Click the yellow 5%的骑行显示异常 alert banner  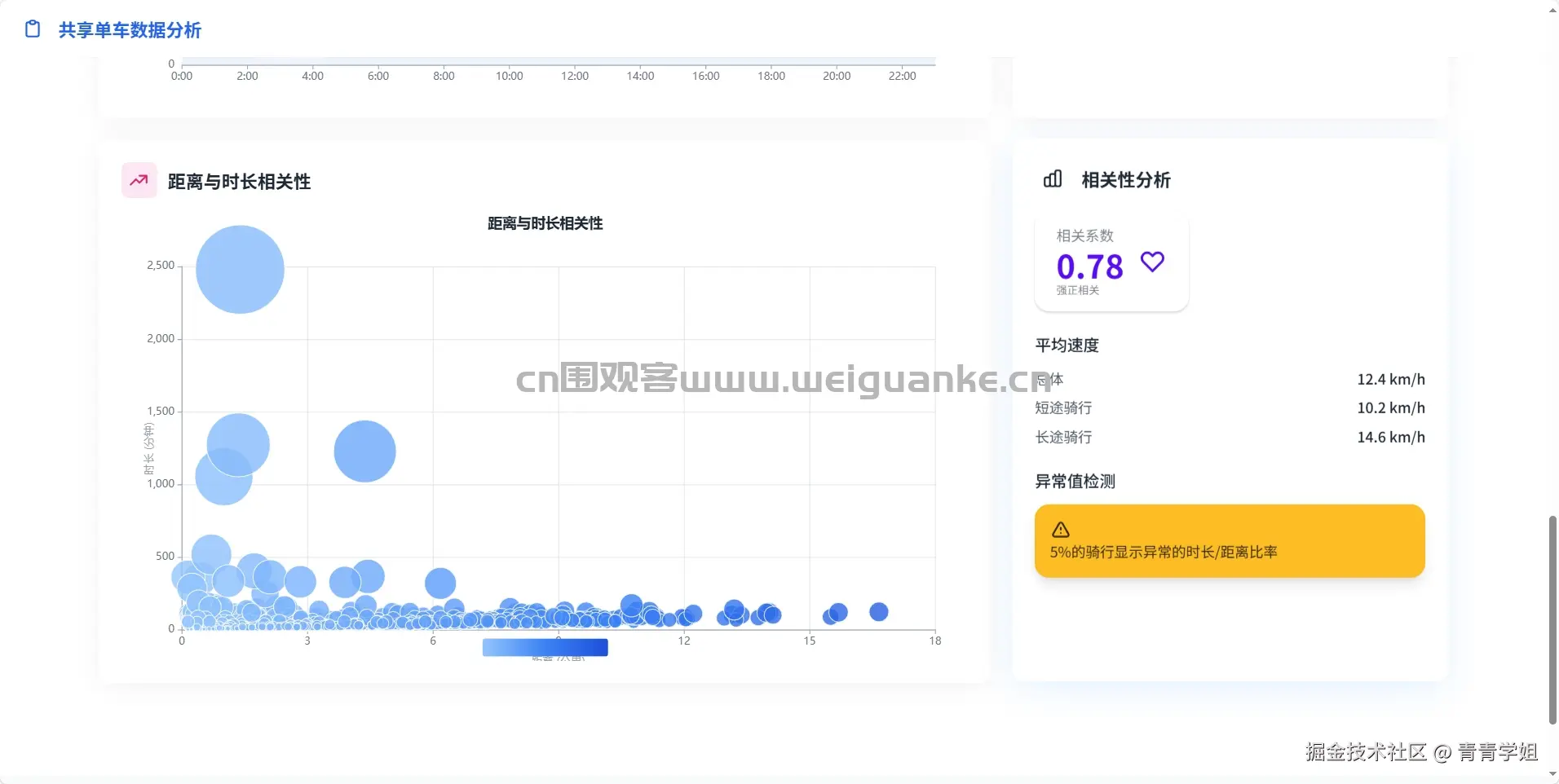pos(1230,541)
